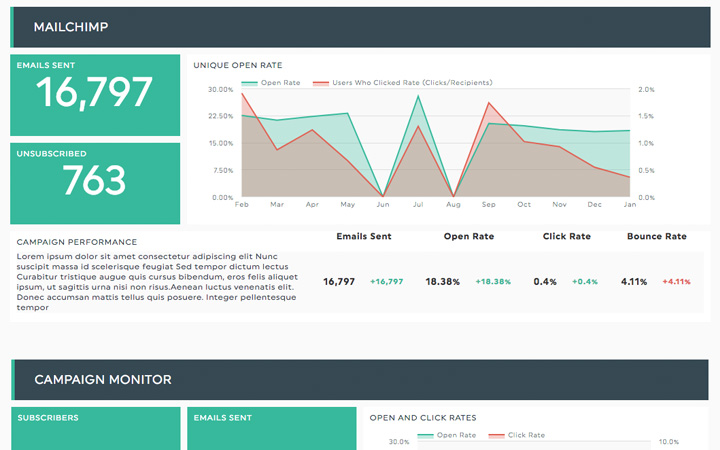This screenshot has width=720, height=450.
Task: Click the Jan label on the chart axis
Action: click(x=630, y=204)
